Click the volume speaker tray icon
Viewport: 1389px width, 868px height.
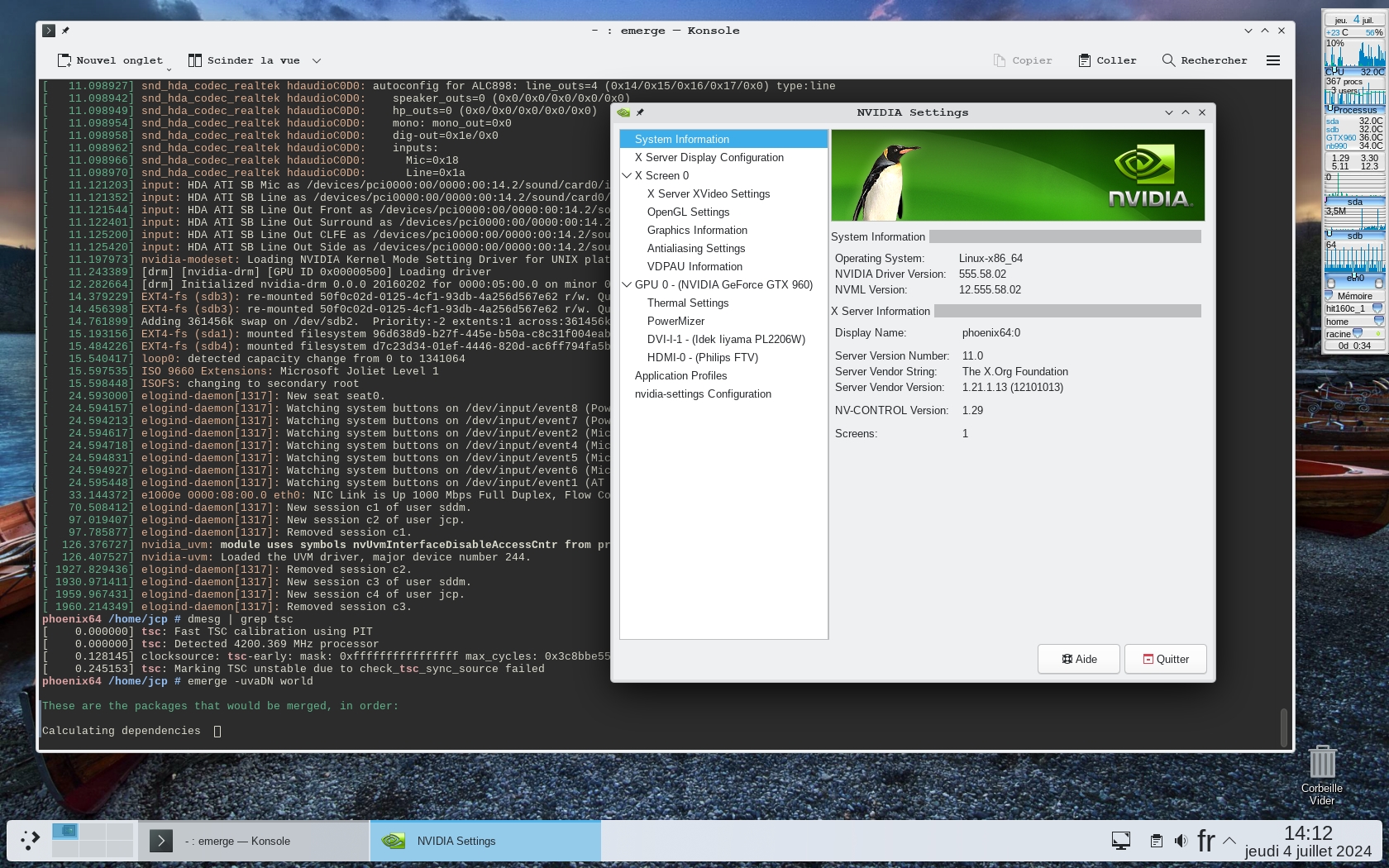[x=1181, y=841]
